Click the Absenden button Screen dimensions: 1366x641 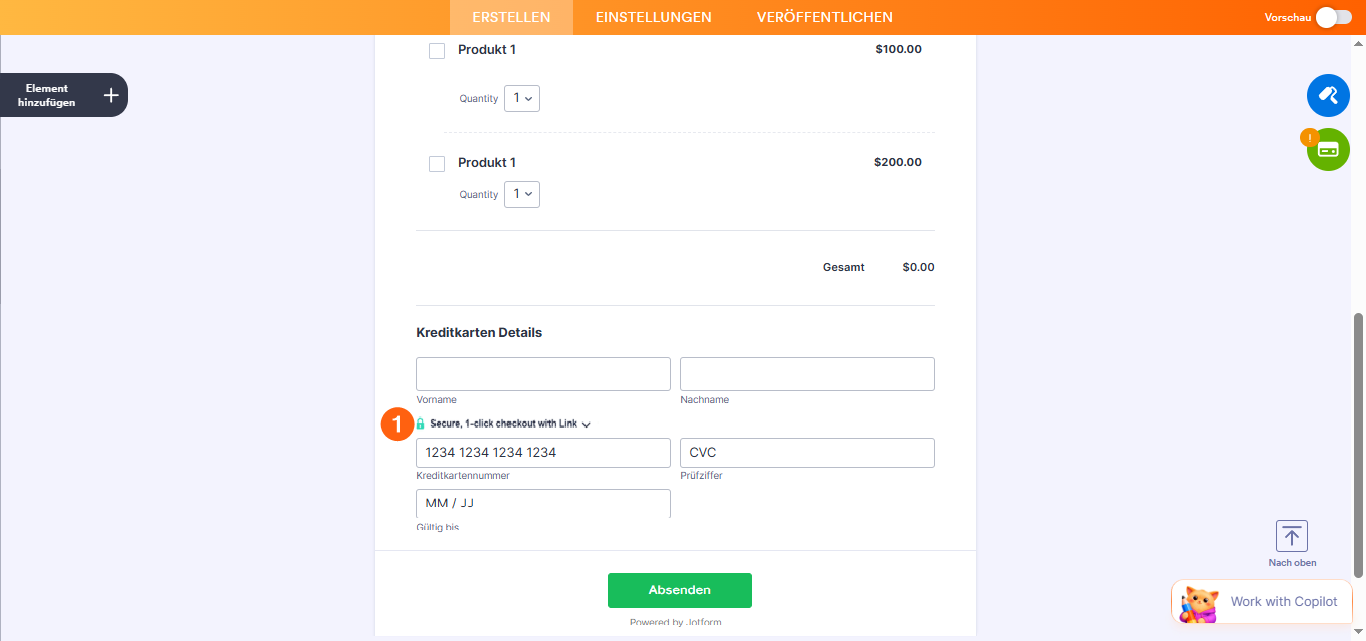679,590
